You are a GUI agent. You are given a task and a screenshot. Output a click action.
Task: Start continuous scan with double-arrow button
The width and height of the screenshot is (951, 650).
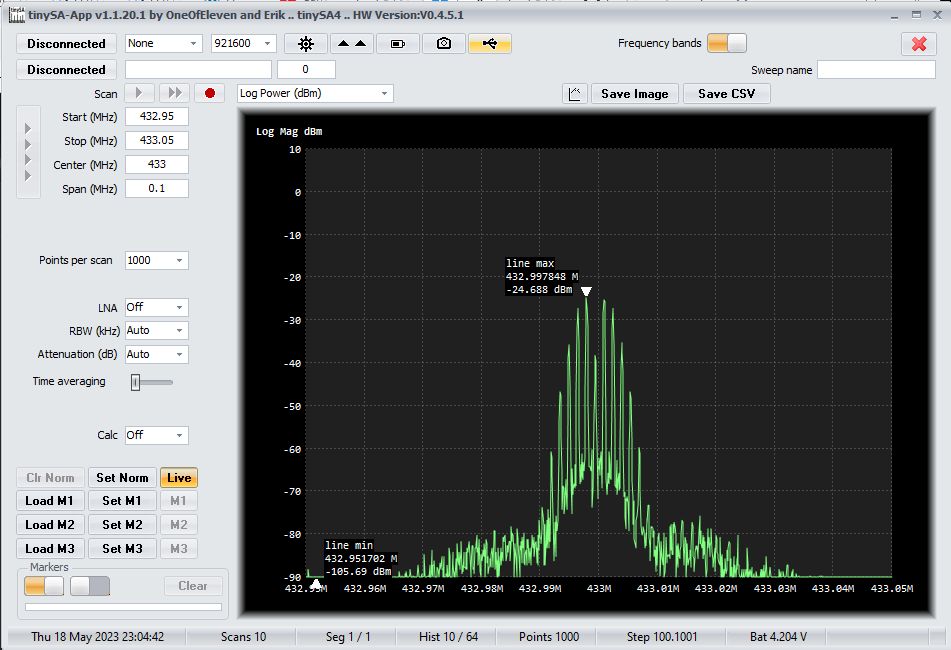(175, 93)
